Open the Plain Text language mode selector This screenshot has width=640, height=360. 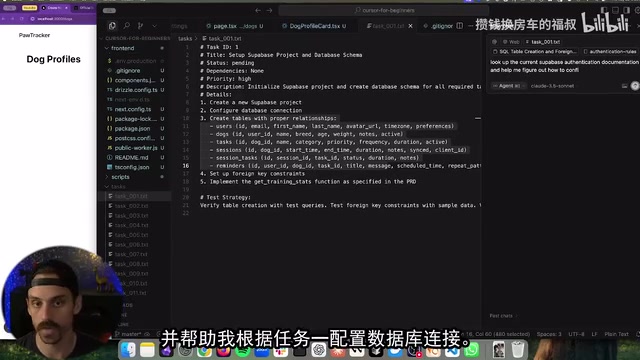(616, 334)
